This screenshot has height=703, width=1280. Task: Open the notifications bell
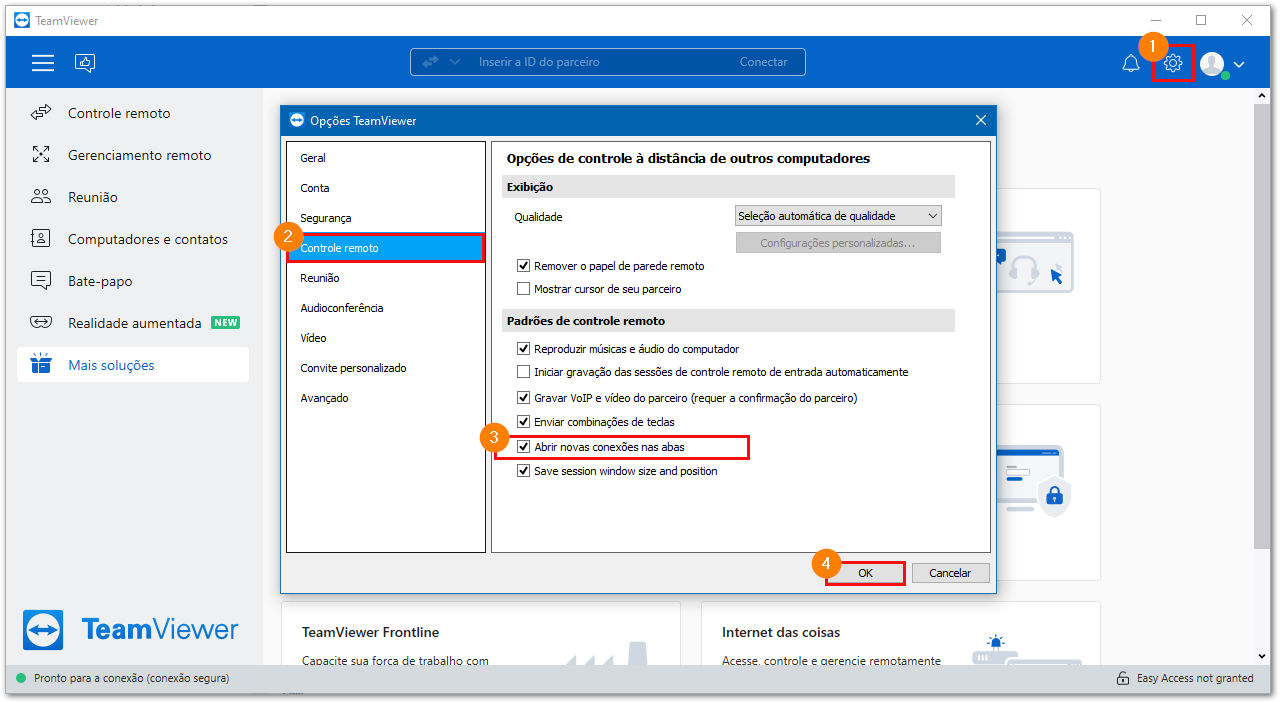click(1131, 64)
